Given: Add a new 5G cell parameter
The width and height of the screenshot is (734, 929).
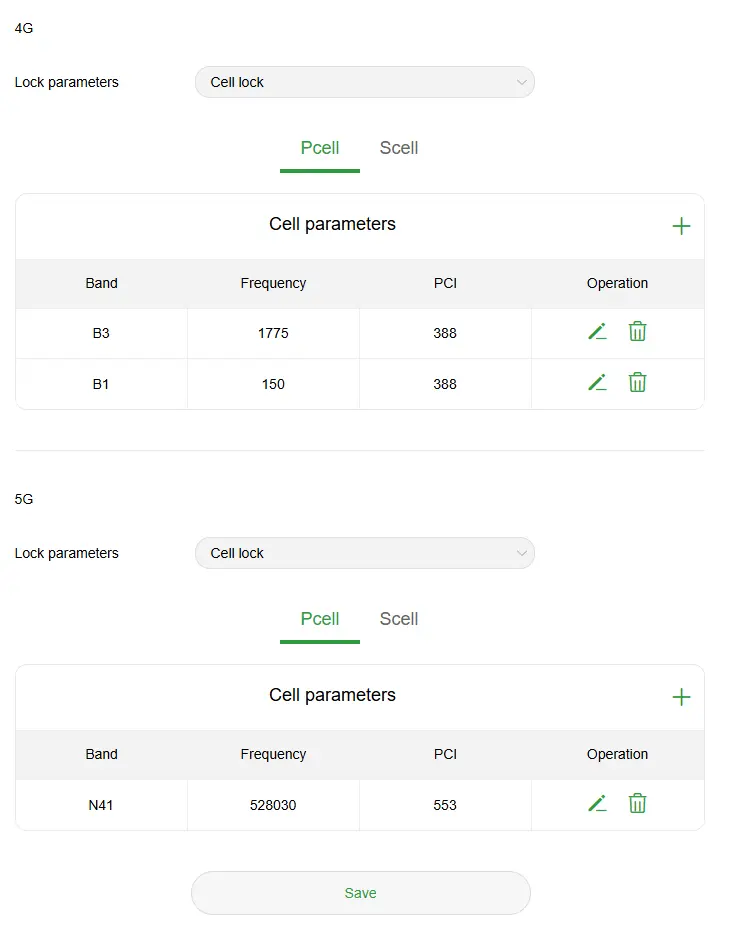Looking at the screenshot, I should pos(681,697).
